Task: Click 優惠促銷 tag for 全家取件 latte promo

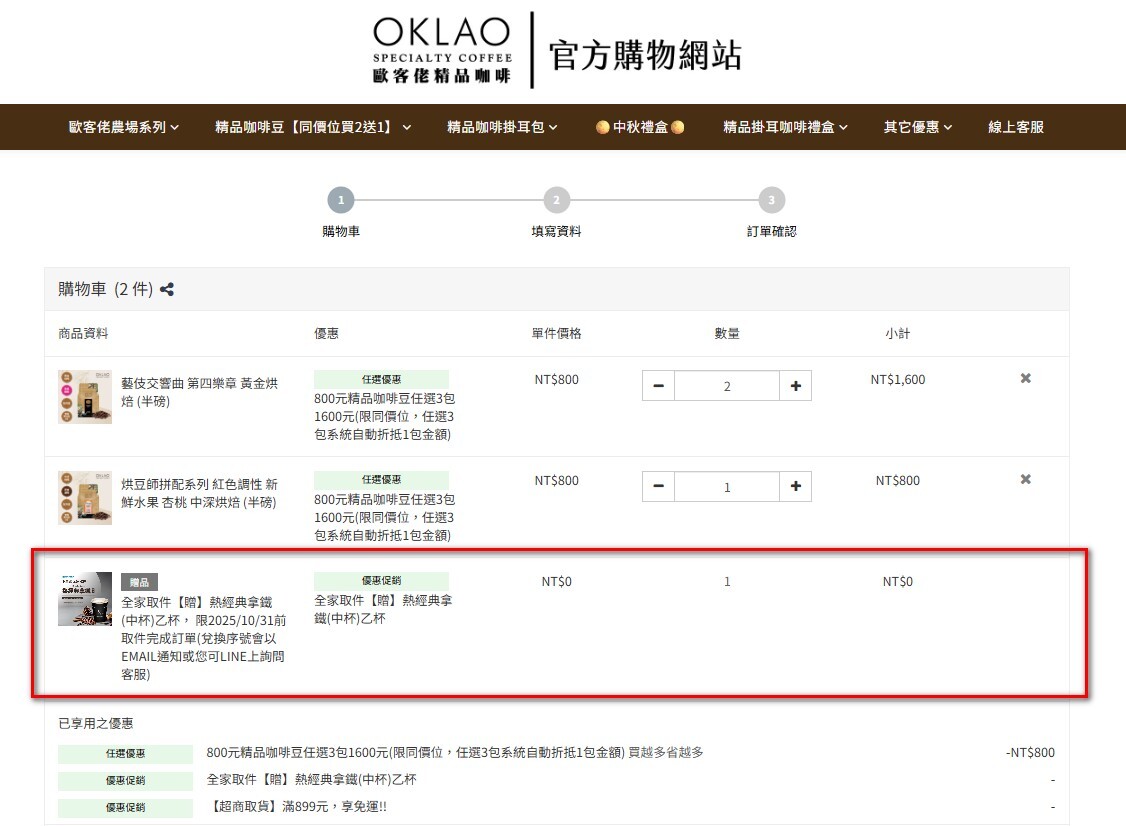Action: click(126, 780)
